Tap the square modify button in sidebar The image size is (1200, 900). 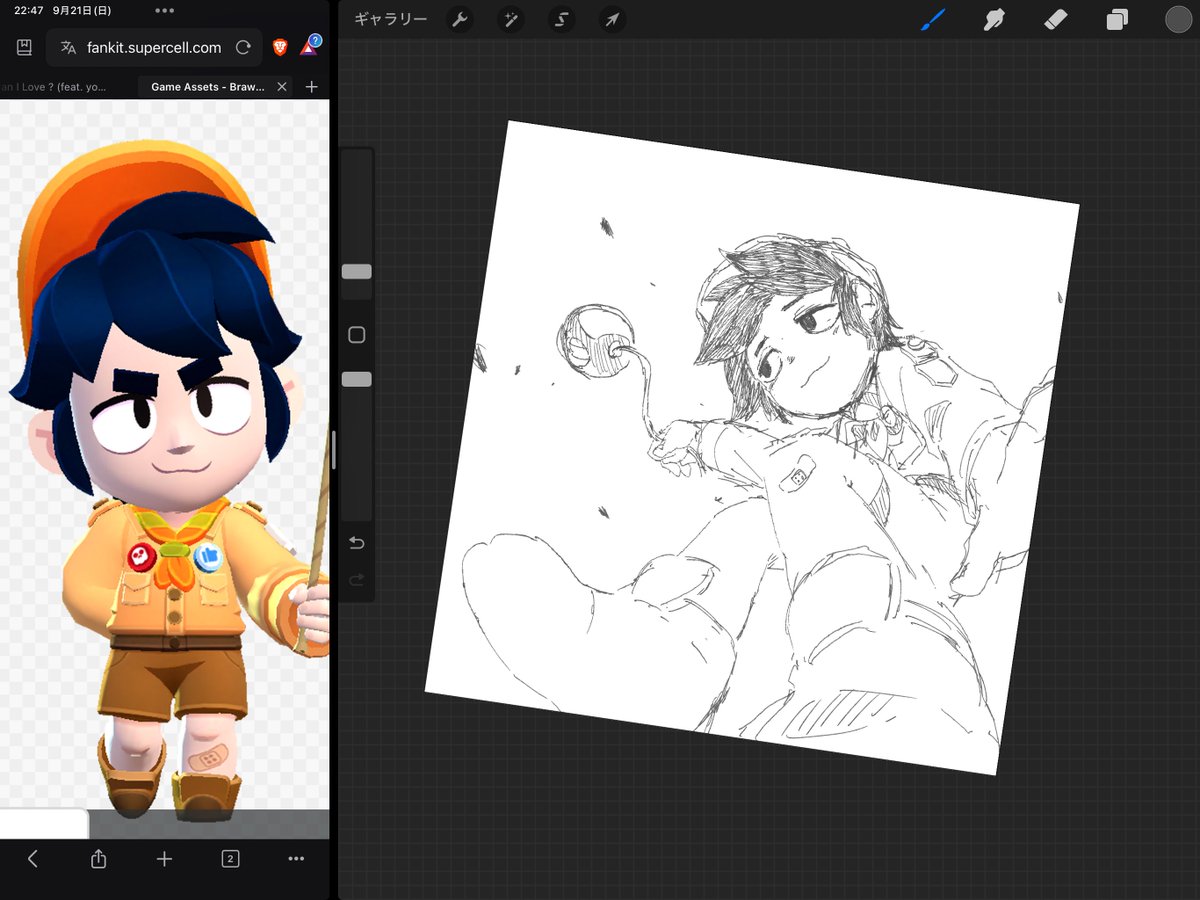click(356, 335)
